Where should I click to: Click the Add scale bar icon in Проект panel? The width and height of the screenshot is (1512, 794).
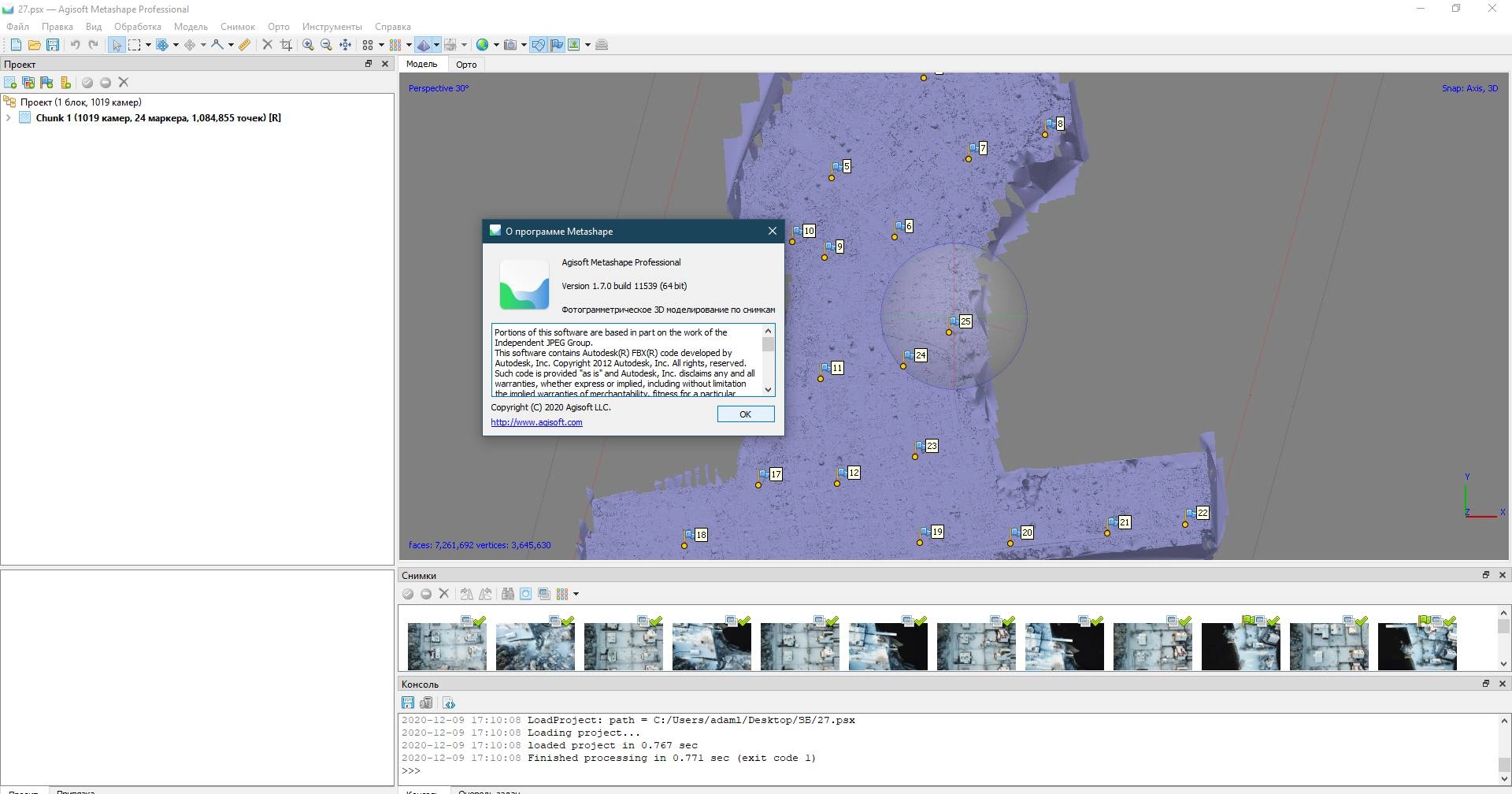click(x=65, y=83)
